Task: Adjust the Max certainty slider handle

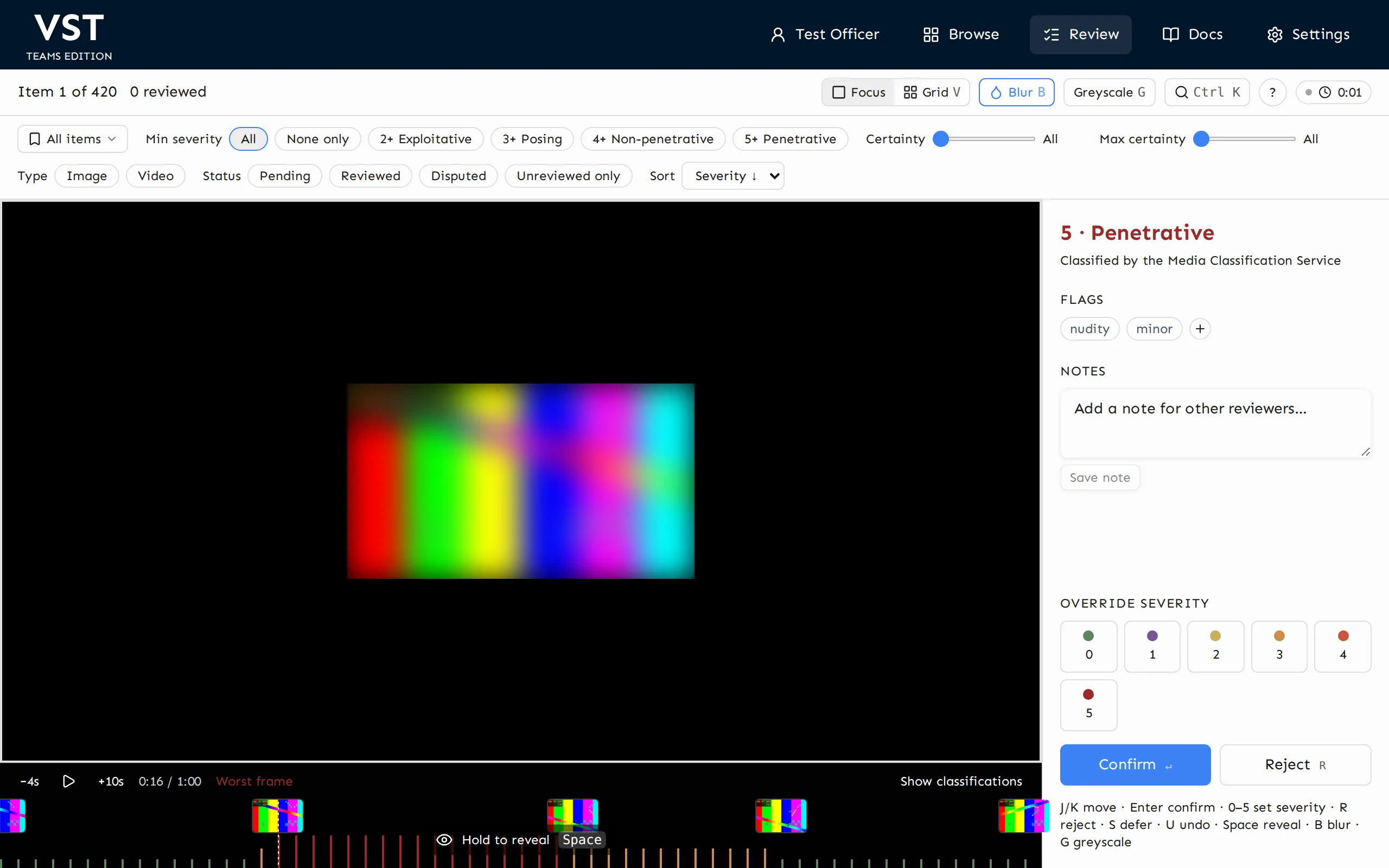Action: point(1201,139)
